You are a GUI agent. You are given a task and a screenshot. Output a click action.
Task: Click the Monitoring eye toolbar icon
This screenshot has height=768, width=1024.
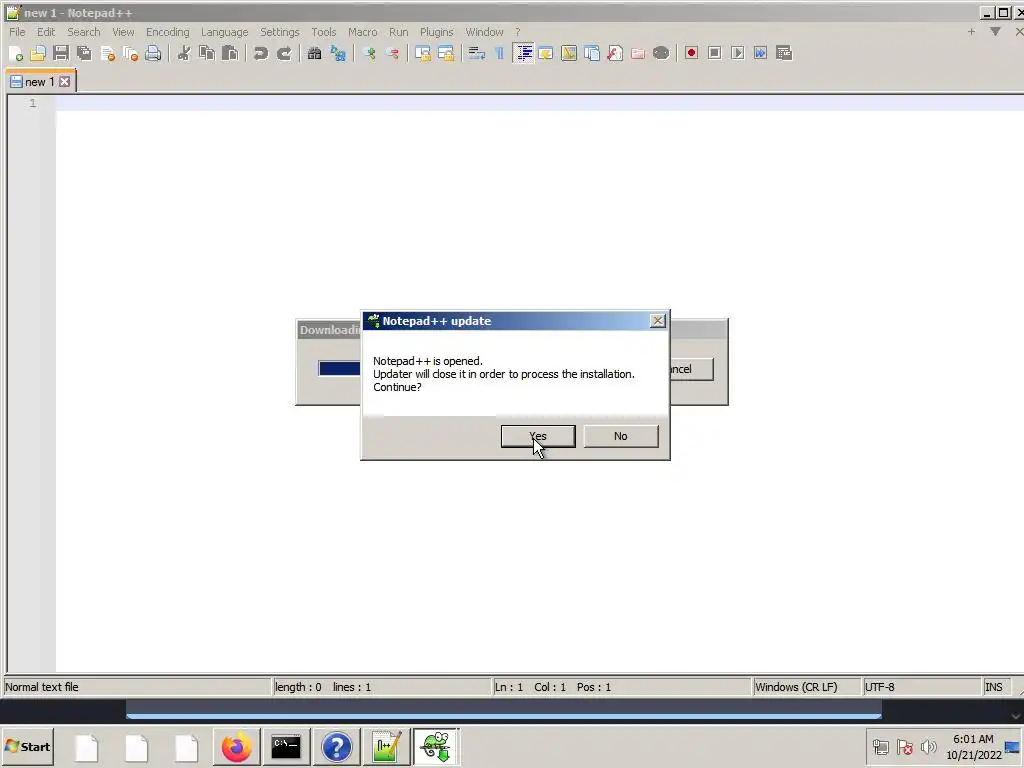(x=661, y=54)
